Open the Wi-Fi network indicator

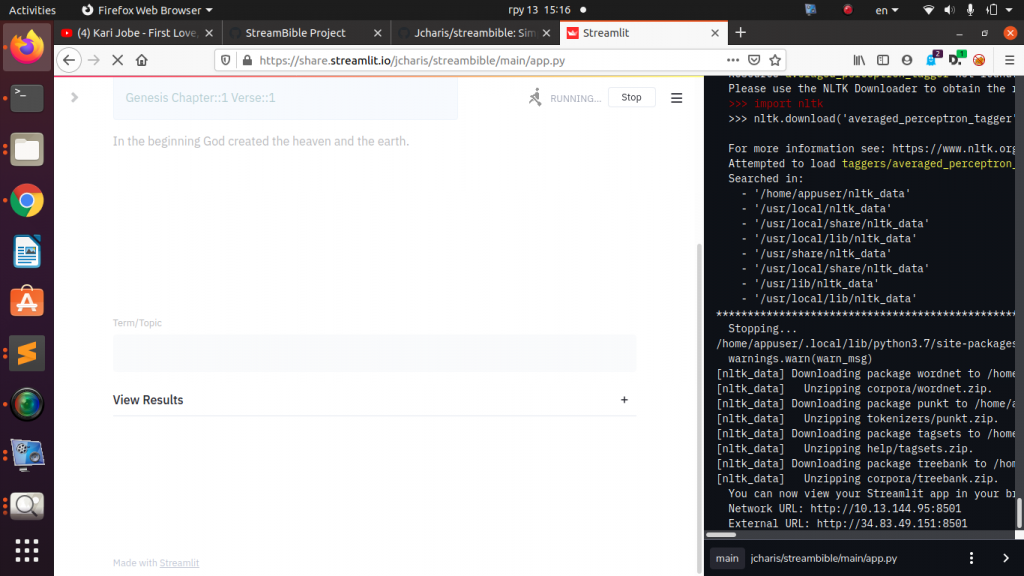928,10
